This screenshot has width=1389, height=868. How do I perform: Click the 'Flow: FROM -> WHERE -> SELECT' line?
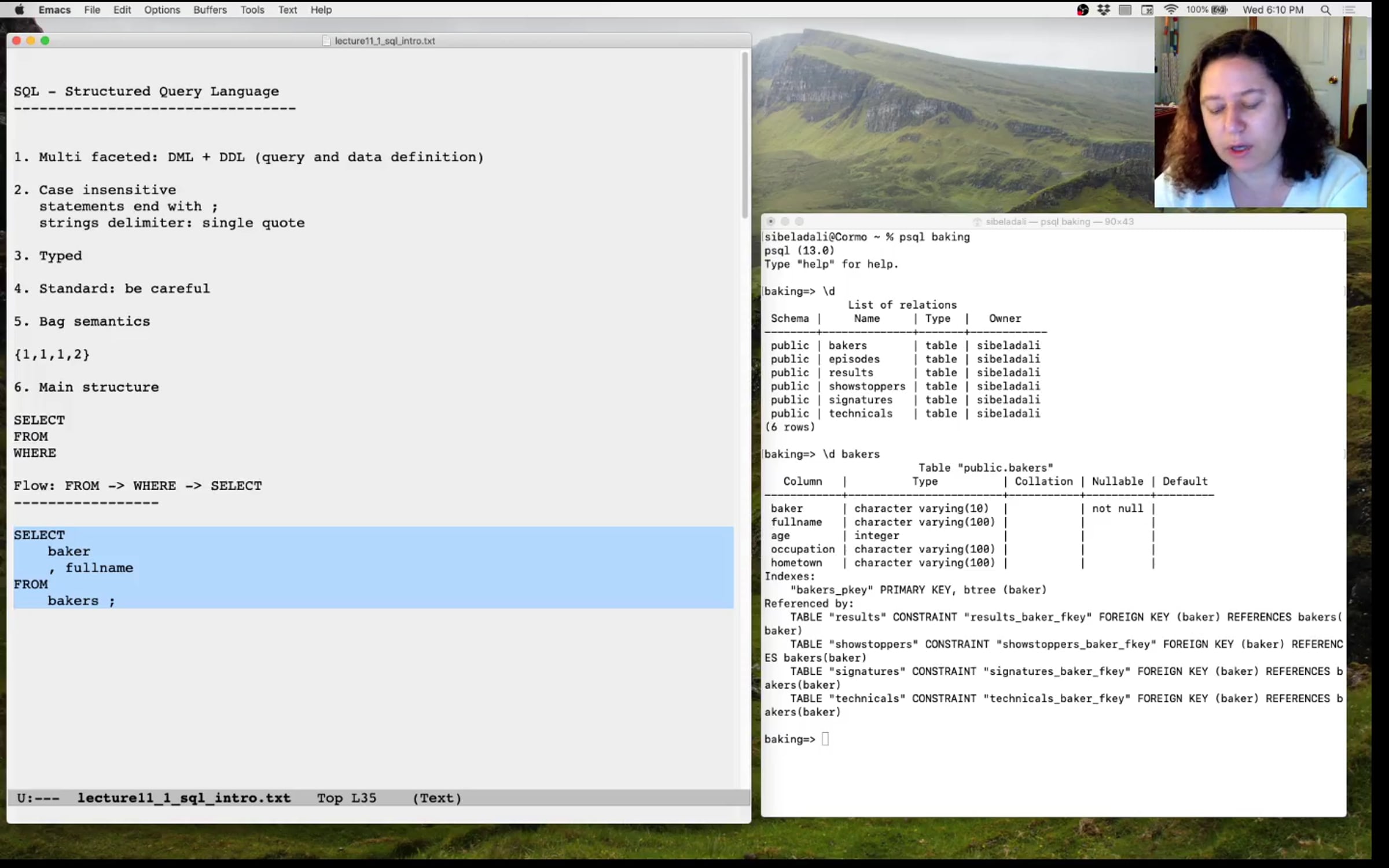[x=138, y=486]
